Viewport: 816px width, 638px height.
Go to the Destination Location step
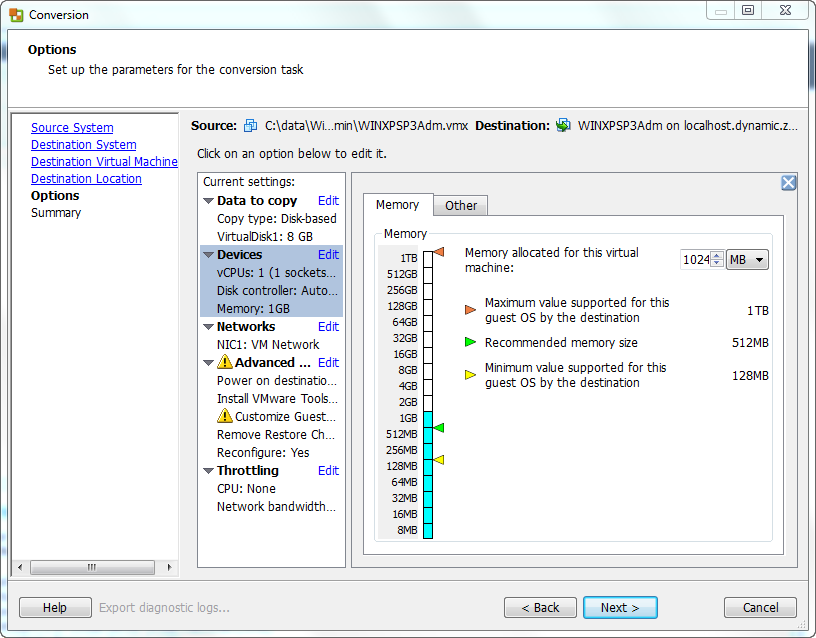86,178
